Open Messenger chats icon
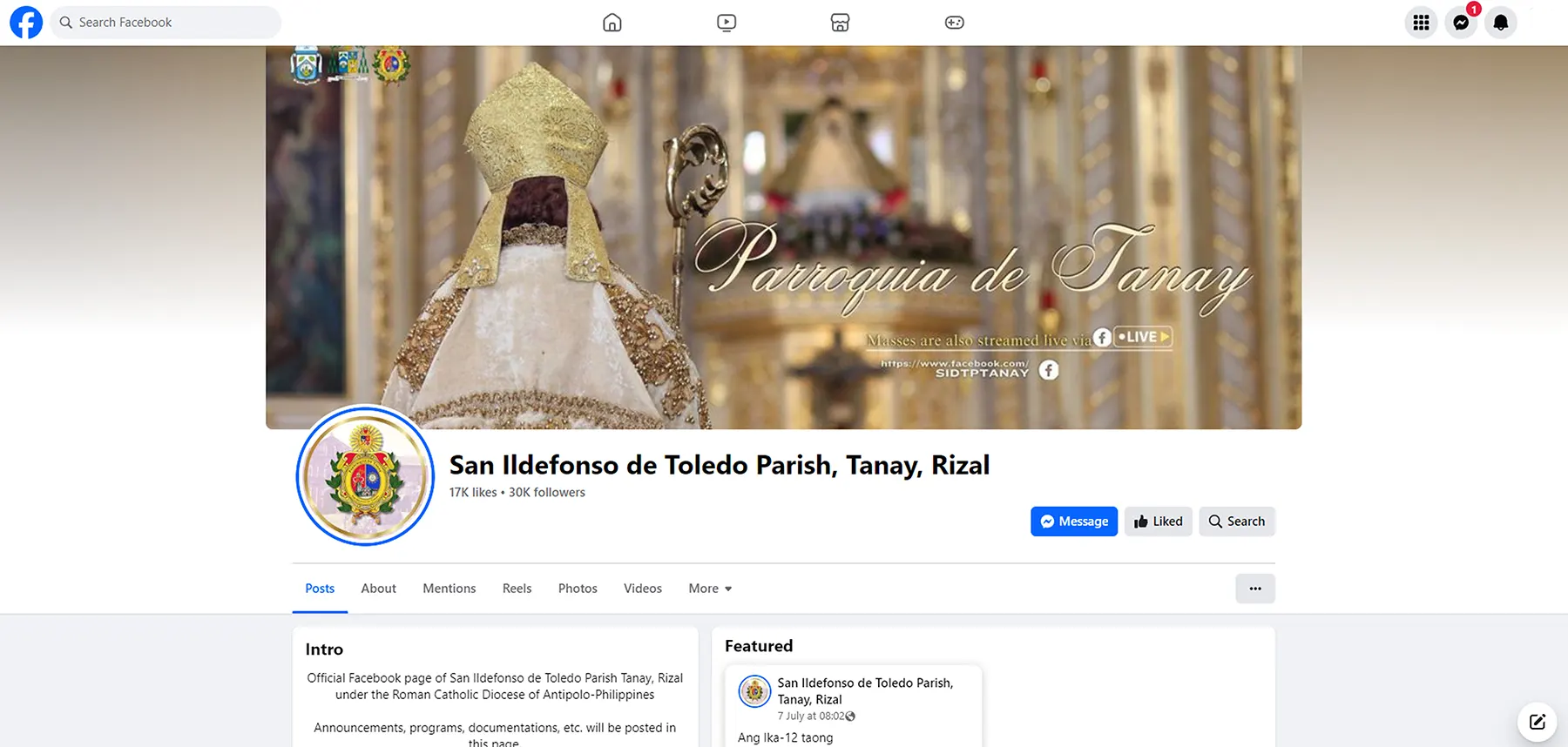The height and width of the screenshot is (747, 1568). pyautogui.click(x=1461, y=23)
